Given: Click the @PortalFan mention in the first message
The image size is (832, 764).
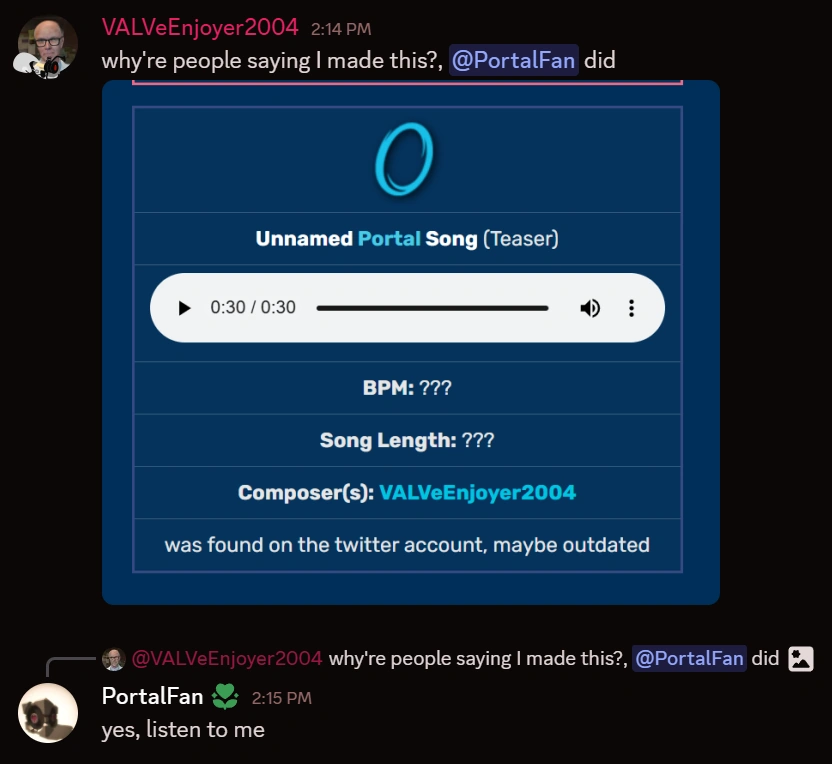Looking at the screenshot, I should (x=514, y=60).
